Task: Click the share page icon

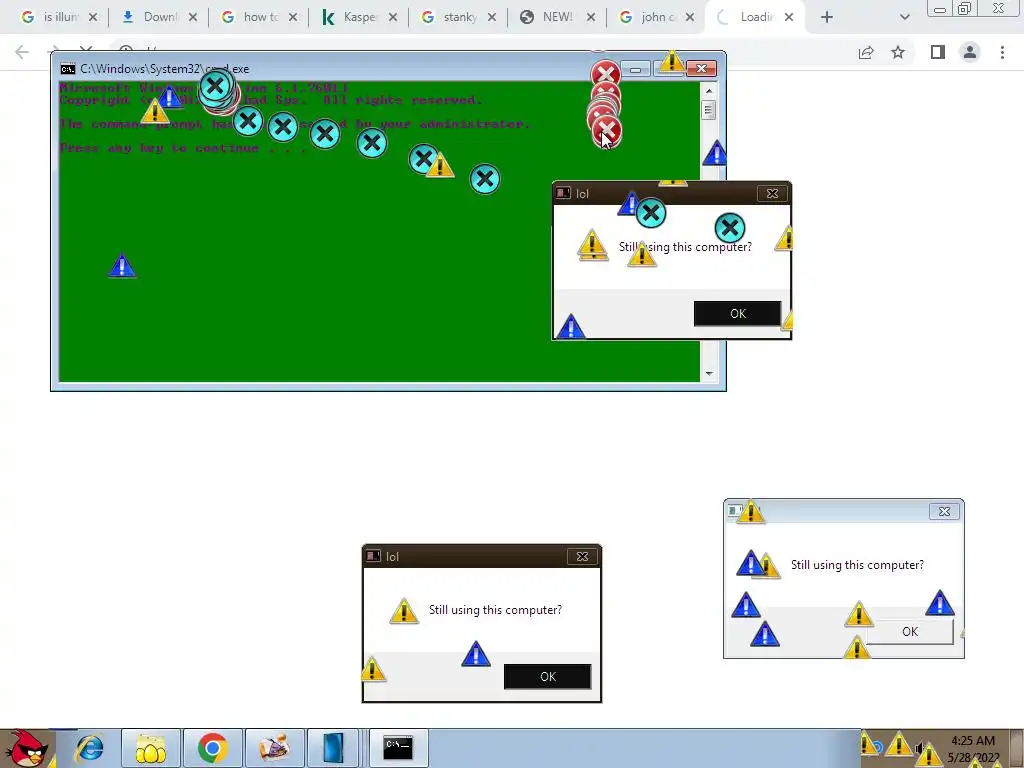Action: click(866, 52)
